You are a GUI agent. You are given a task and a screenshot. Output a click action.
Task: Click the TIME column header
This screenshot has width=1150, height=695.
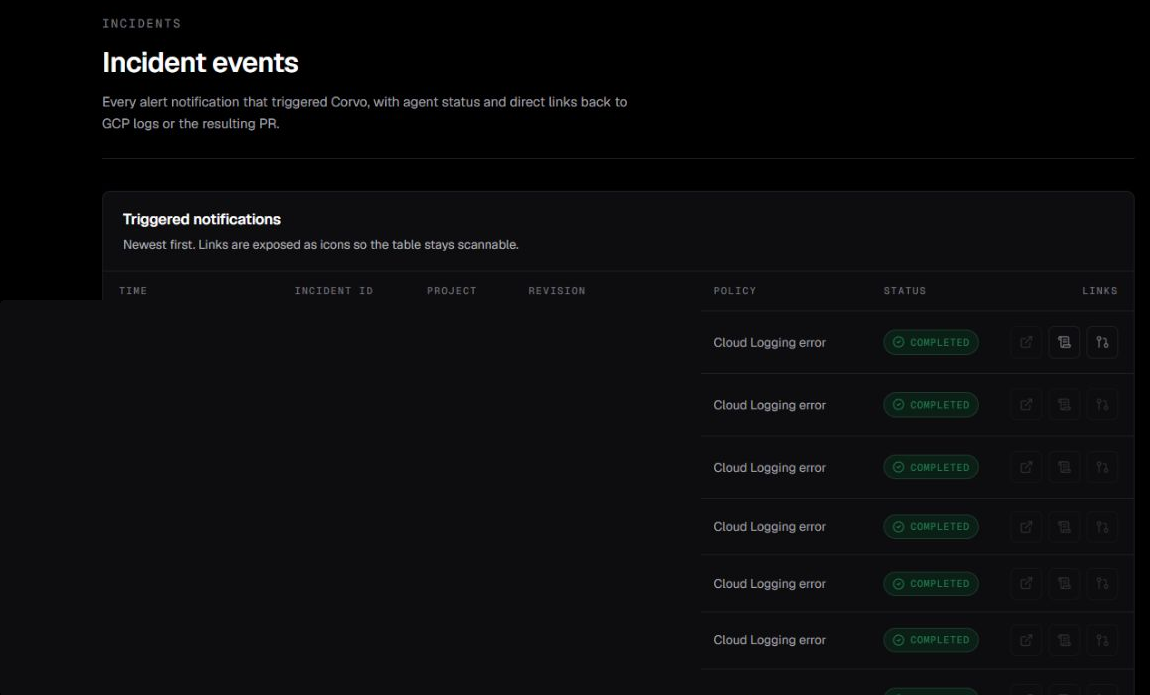[133, 291]
